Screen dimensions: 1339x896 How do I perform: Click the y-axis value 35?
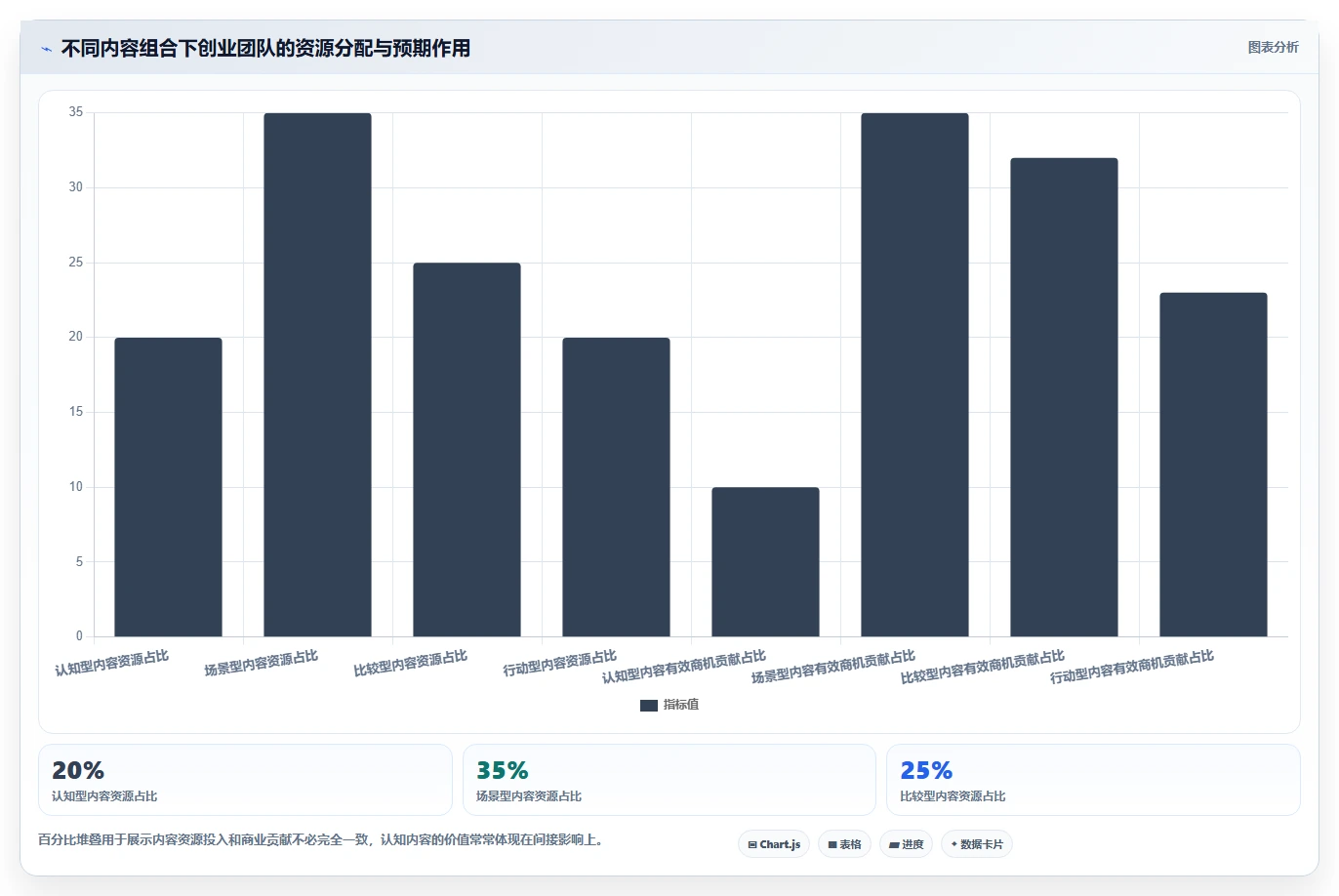(76, 112)
